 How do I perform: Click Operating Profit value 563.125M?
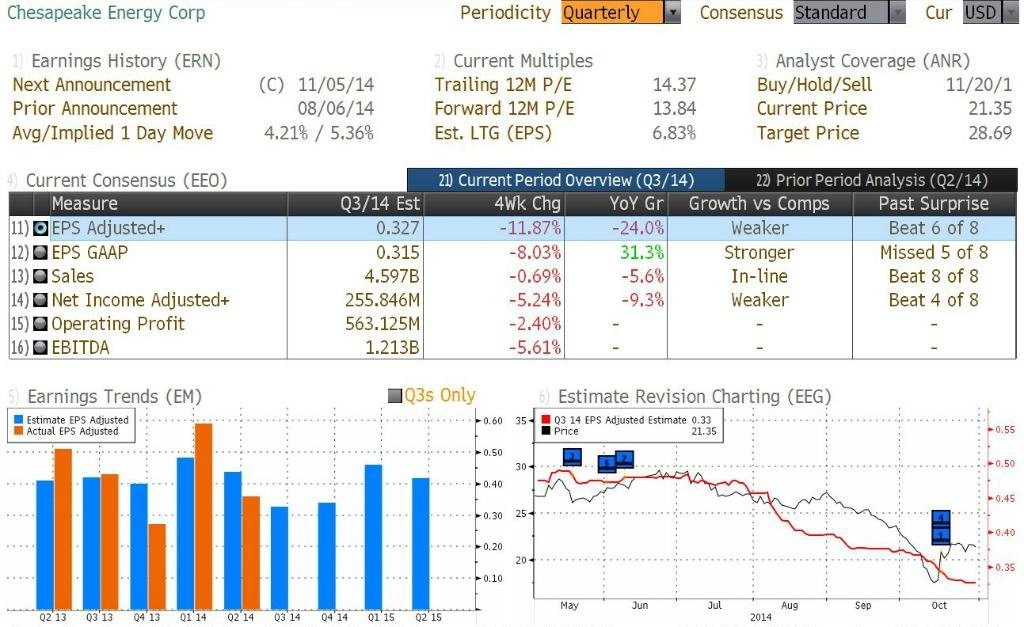(383, 324)
